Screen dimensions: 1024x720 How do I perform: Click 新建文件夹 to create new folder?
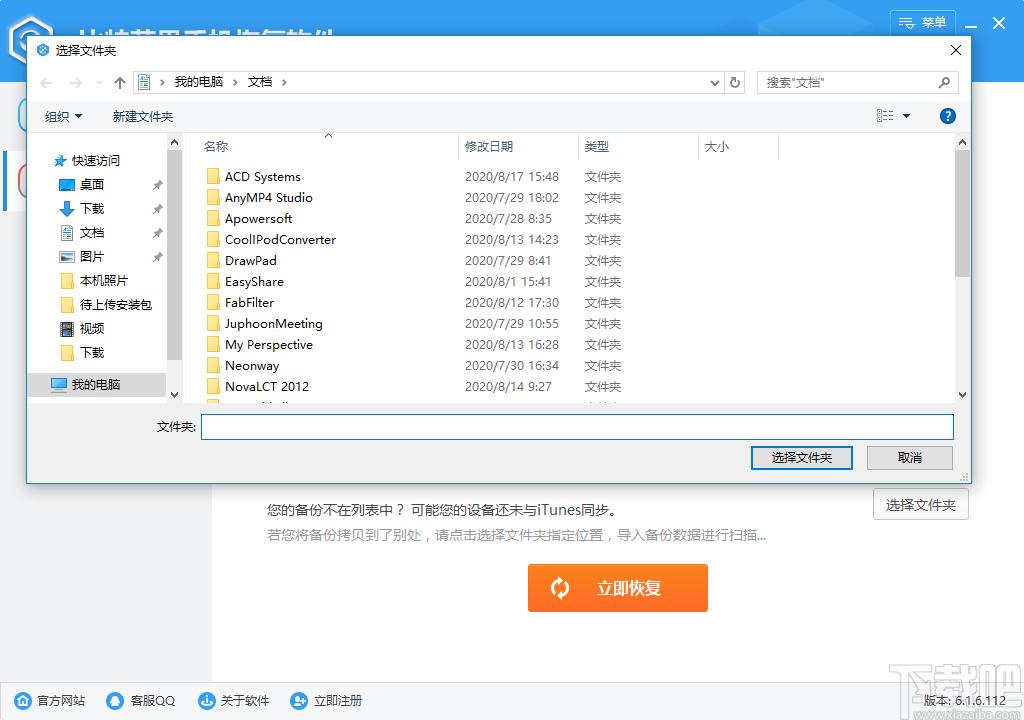(143, 117)
